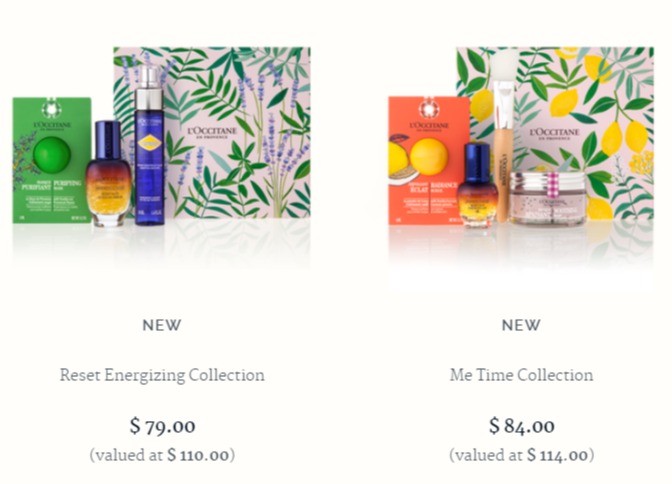Click the green ball on Purifying mask
The width and height of the screenshot is (672, 484).
click(52, 154)
